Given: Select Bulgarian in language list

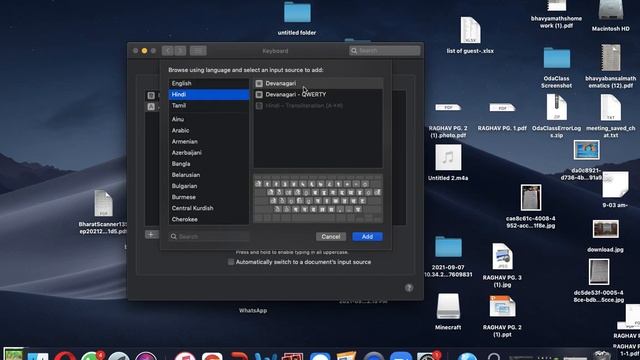Looking at the screenshot, I should coord(209,186).
